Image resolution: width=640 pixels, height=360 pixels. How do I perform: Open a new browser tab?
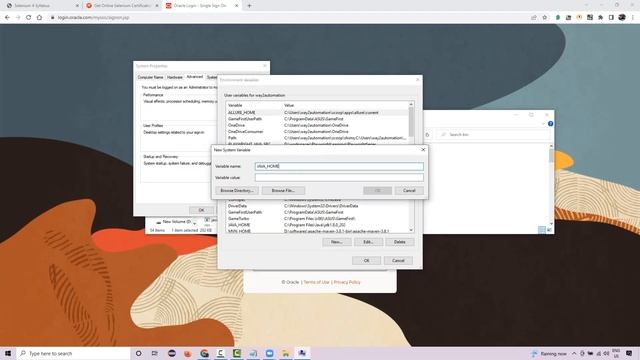click(x=249, y=6)
